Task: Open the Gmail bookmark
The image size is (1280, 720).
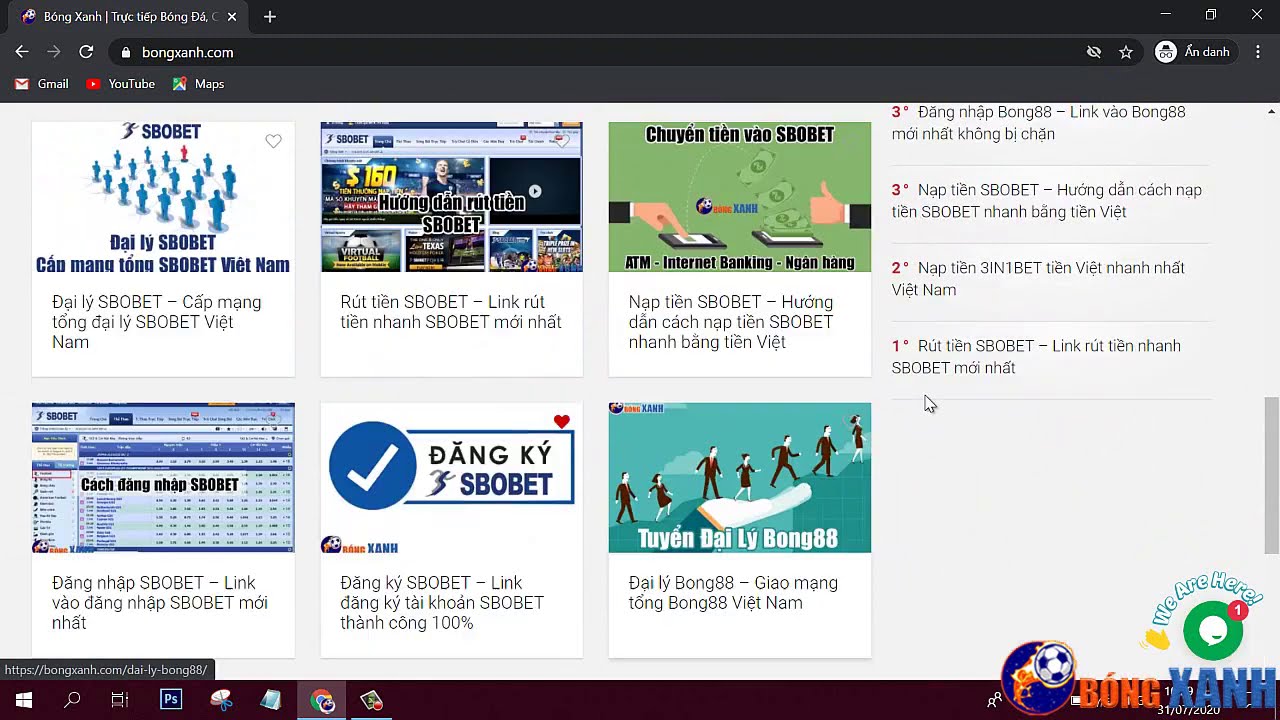Action: (41, 84)
